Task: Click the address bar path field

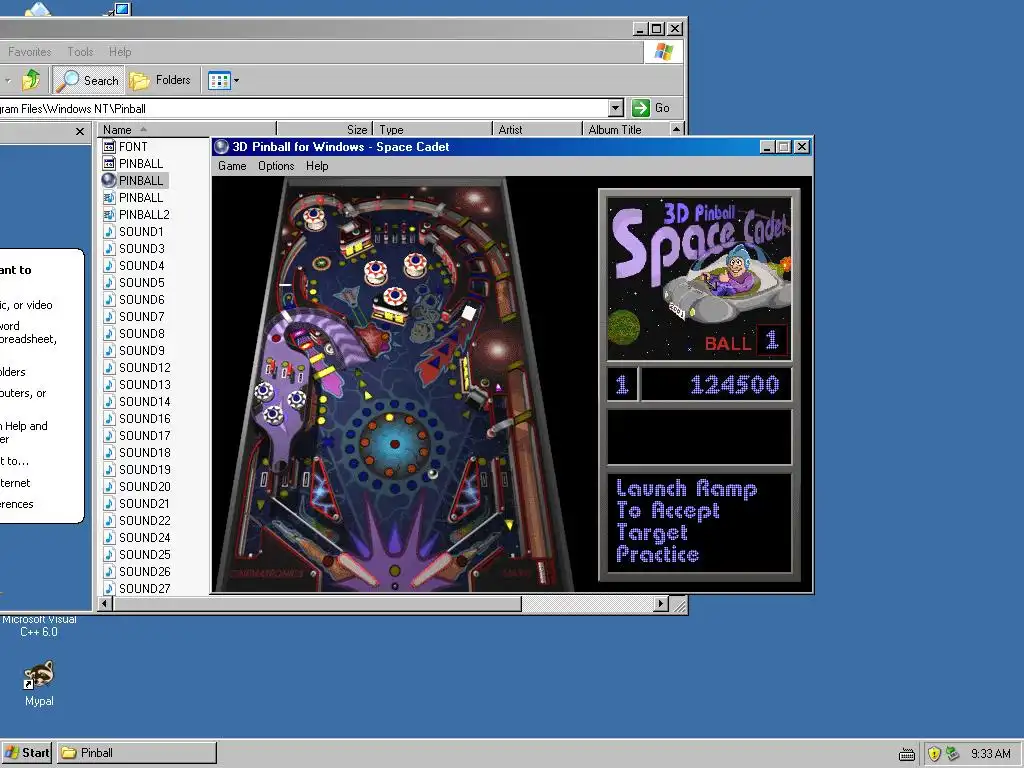Action: (x=304, y=108)
